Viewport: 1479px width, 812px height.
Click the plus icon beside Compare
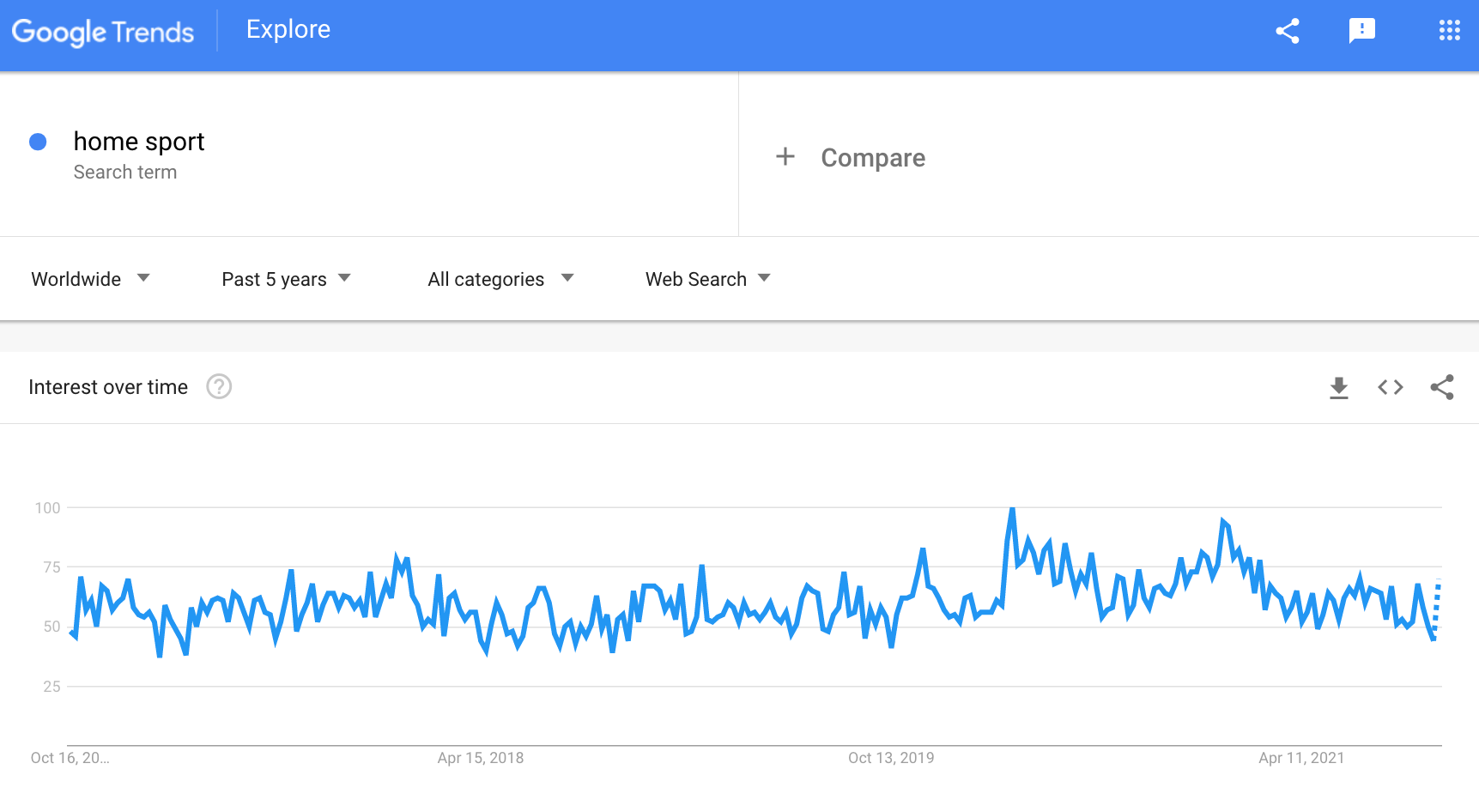tap(785, 157)
